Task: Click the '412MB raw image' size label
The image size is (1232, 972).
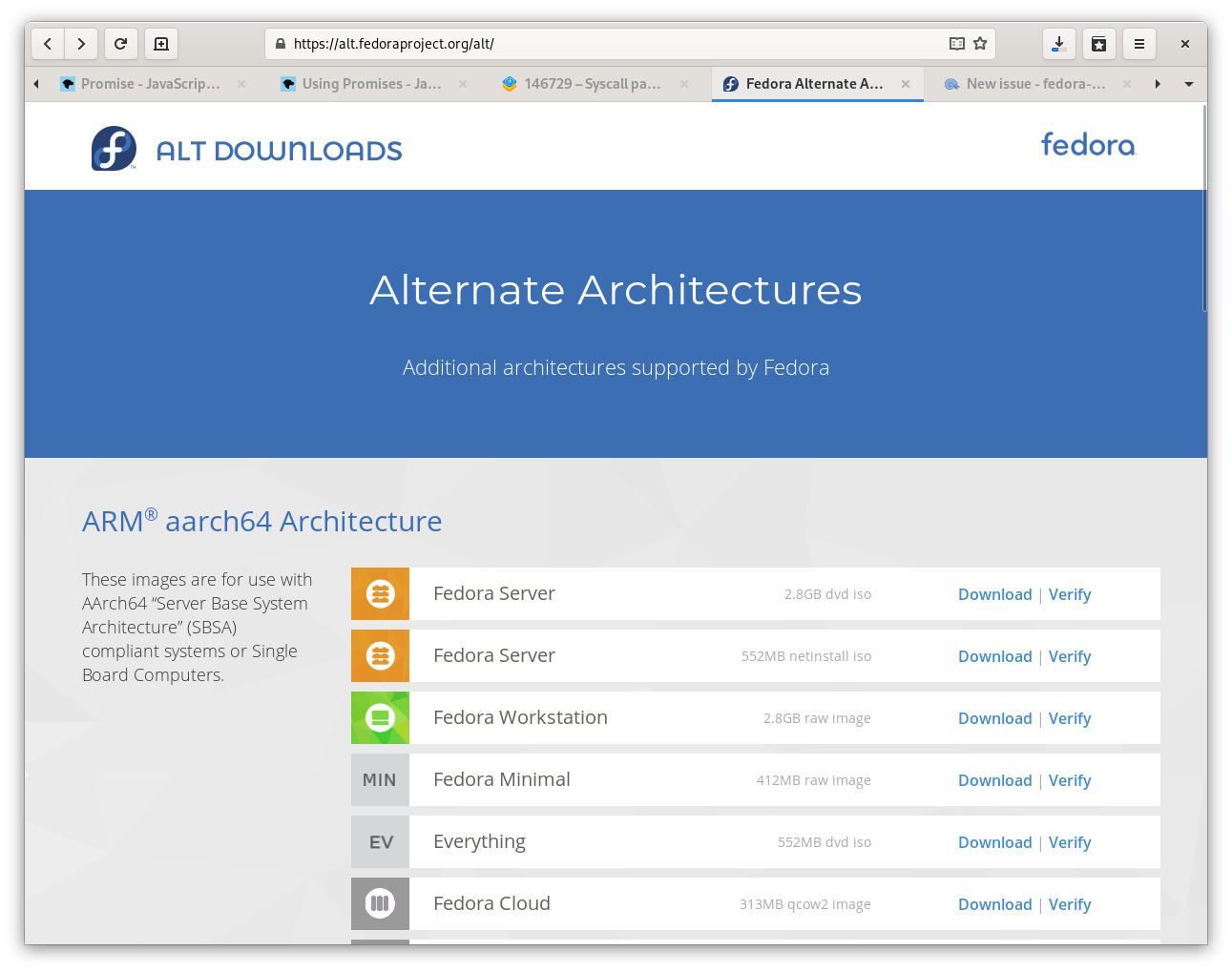Action: 814,780
